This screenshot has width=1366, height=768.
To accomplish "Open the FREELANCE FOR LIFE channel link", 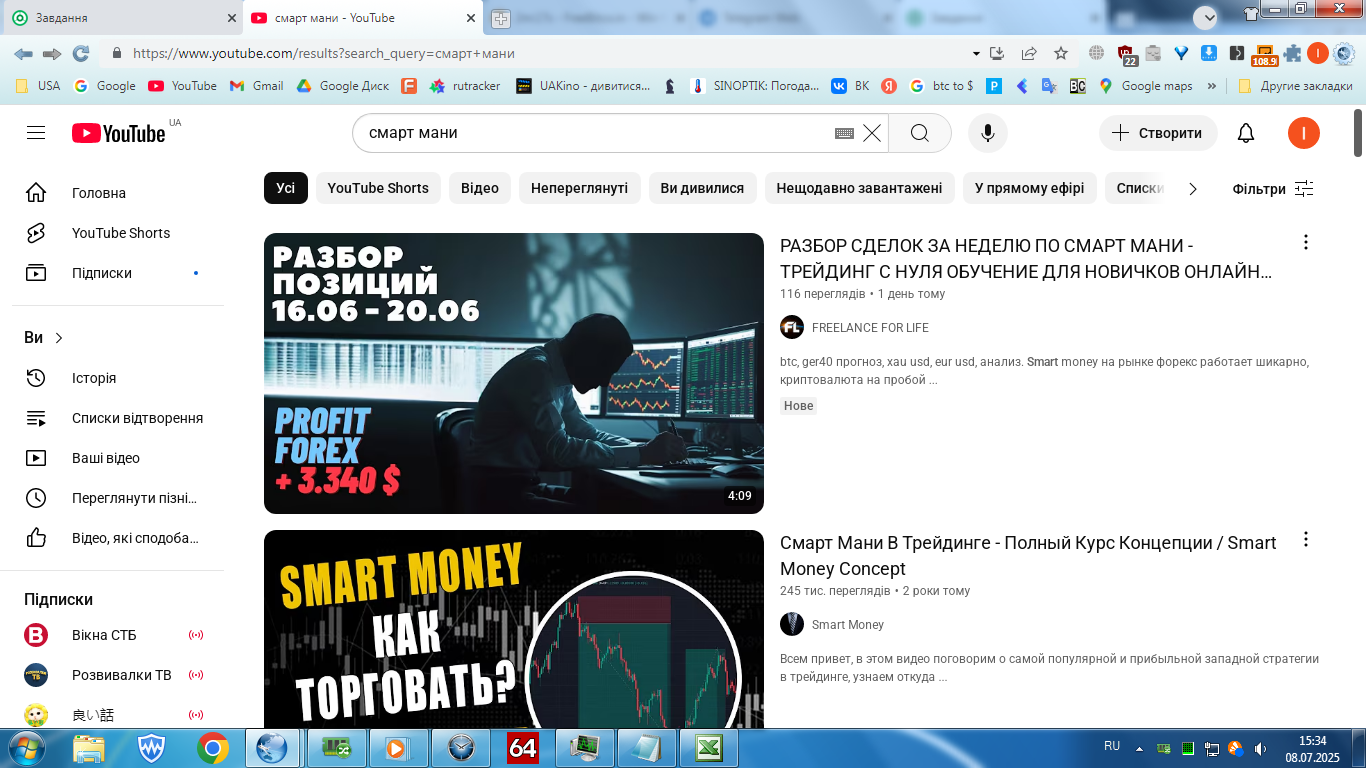I will click(x=870, y=328).
